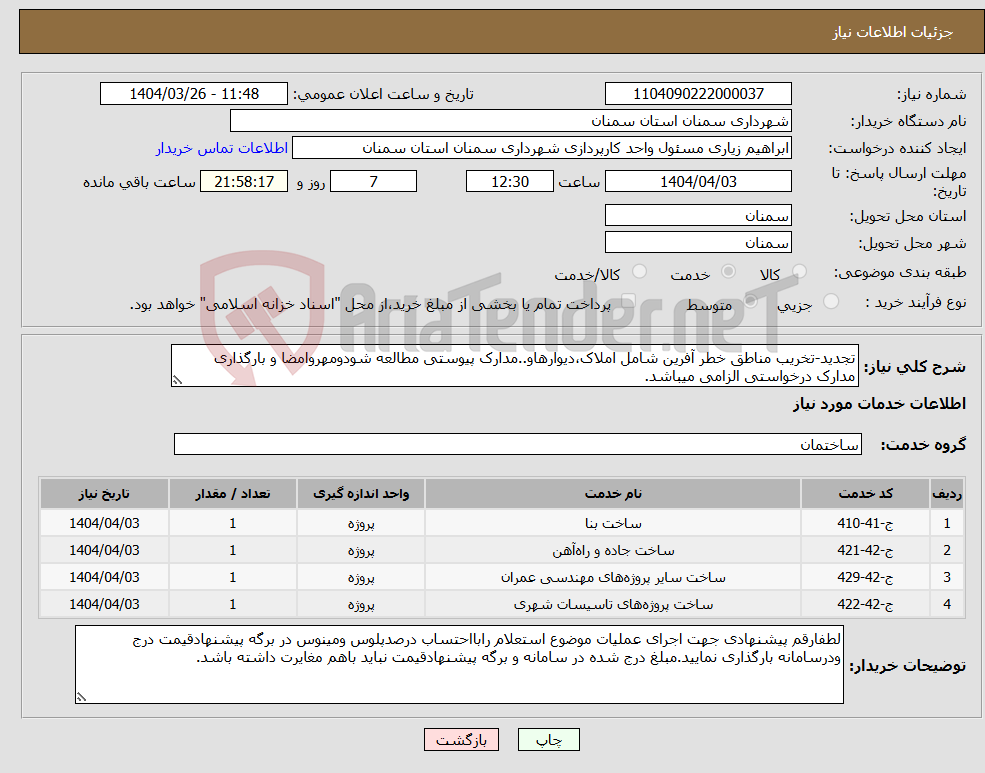Click the public announcement date field showing 1404/03/26
The height and width of the screenshot is (773, 985).
pos(193,93)
